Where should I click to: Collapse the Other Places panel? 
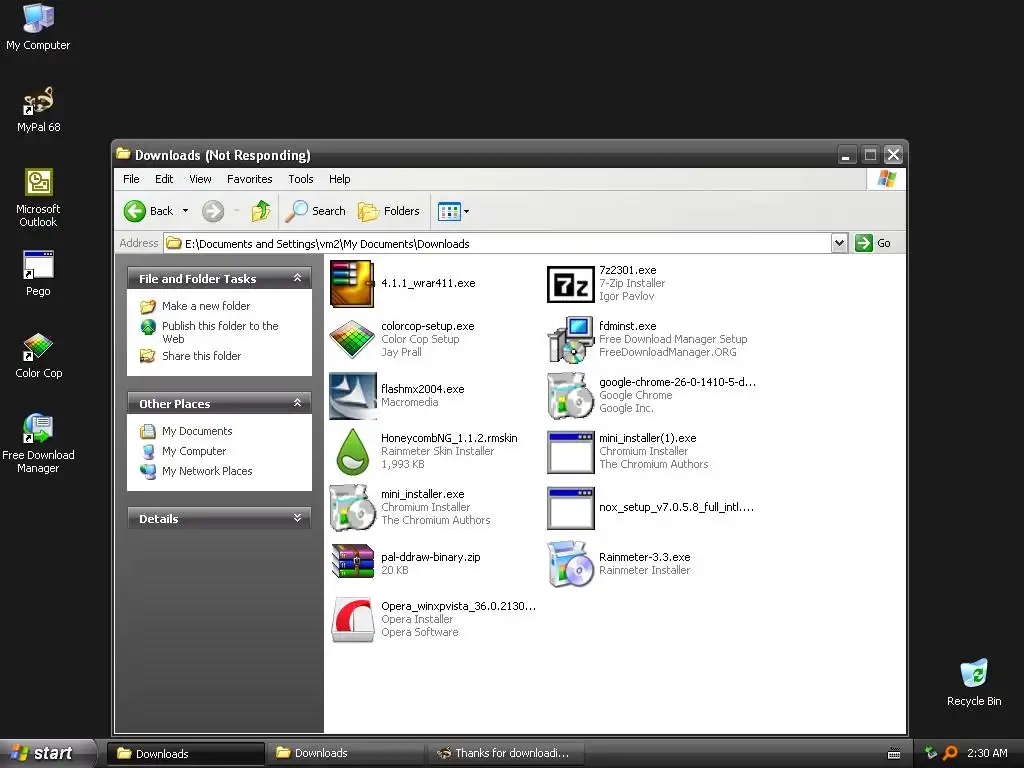pos(297,403)
